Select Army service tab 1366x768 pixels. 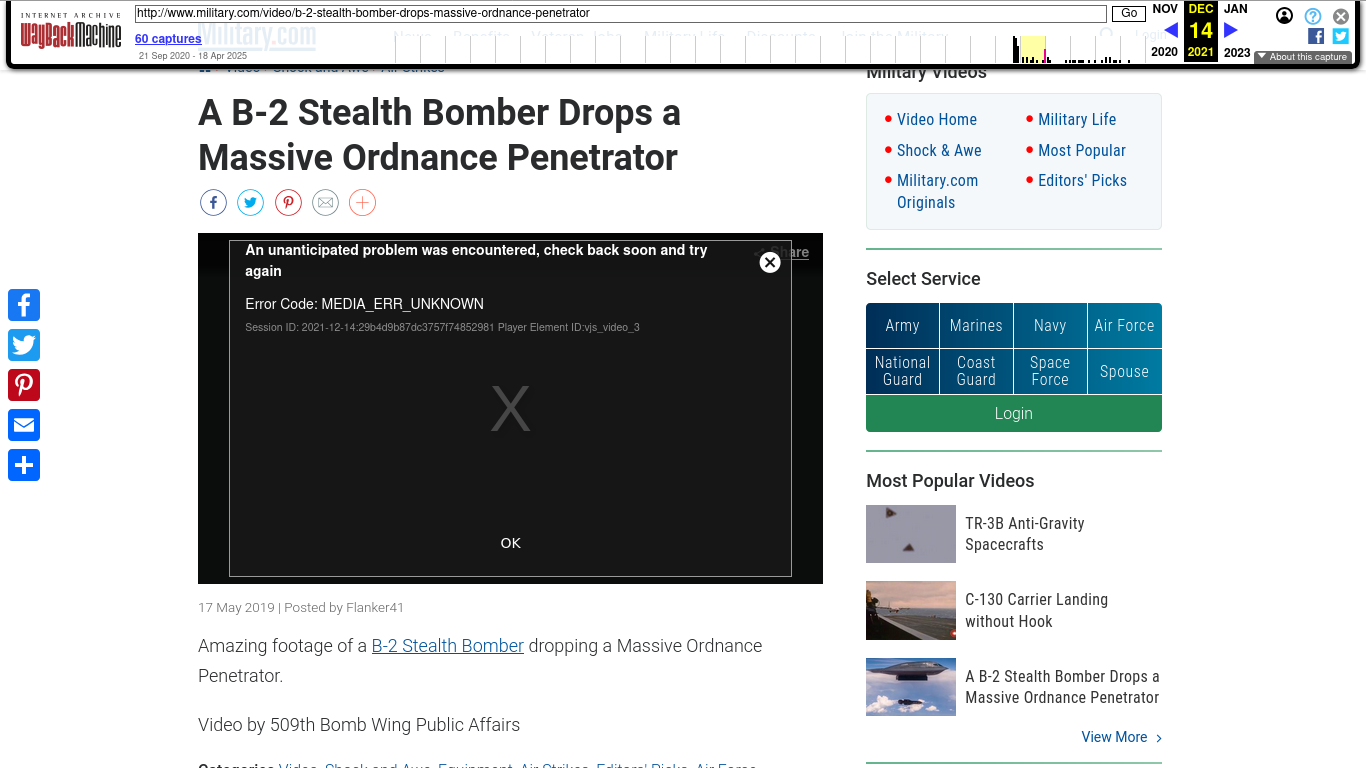tap(902, 326)
